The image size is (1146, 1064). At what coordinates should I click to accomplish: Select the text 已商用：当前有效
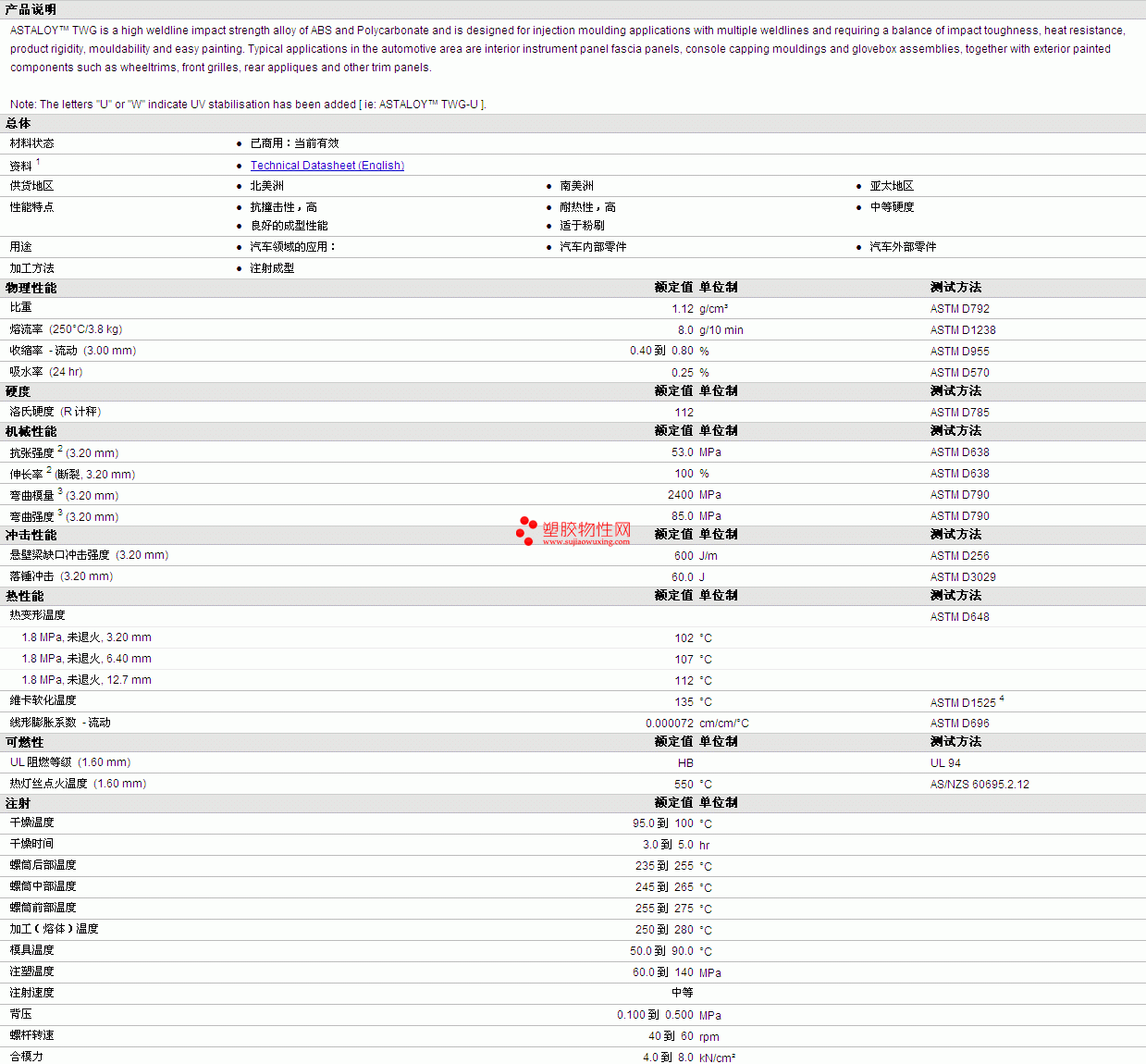[x=294, y=143]
